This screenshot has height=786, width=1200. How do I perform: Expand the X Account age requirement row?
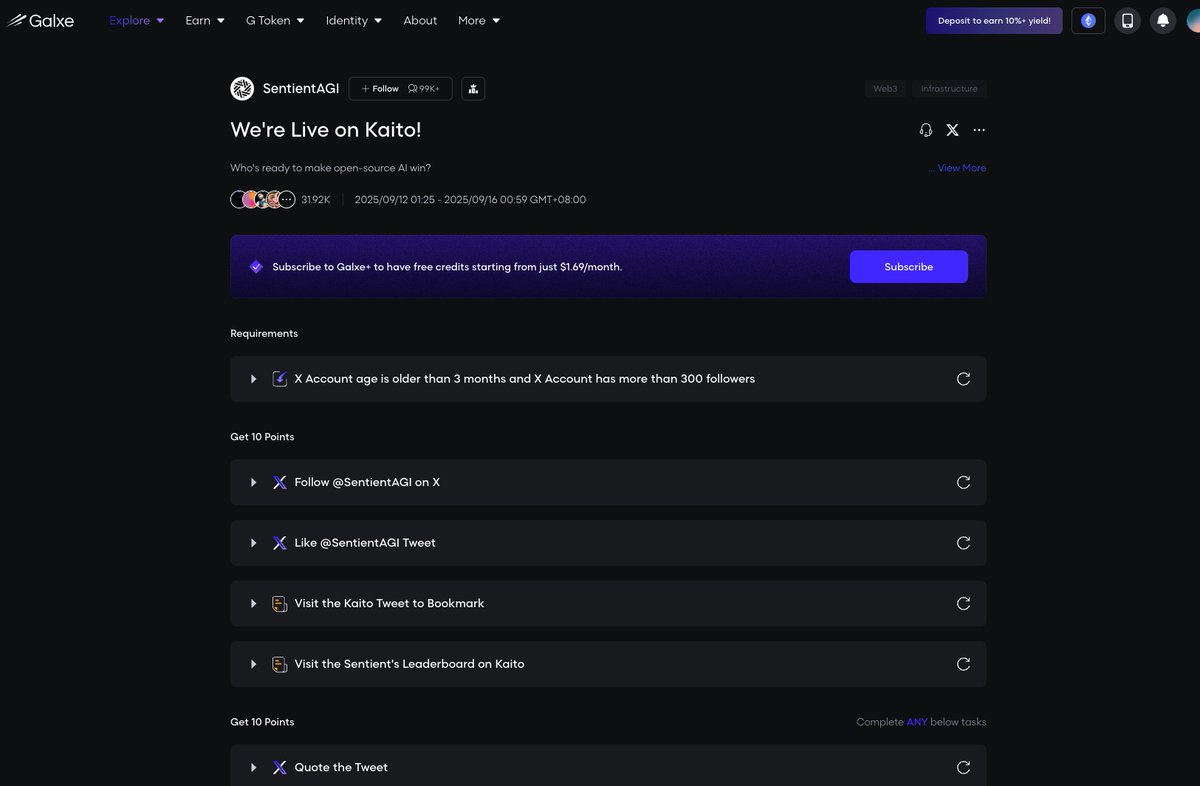(x=608, y=379)
